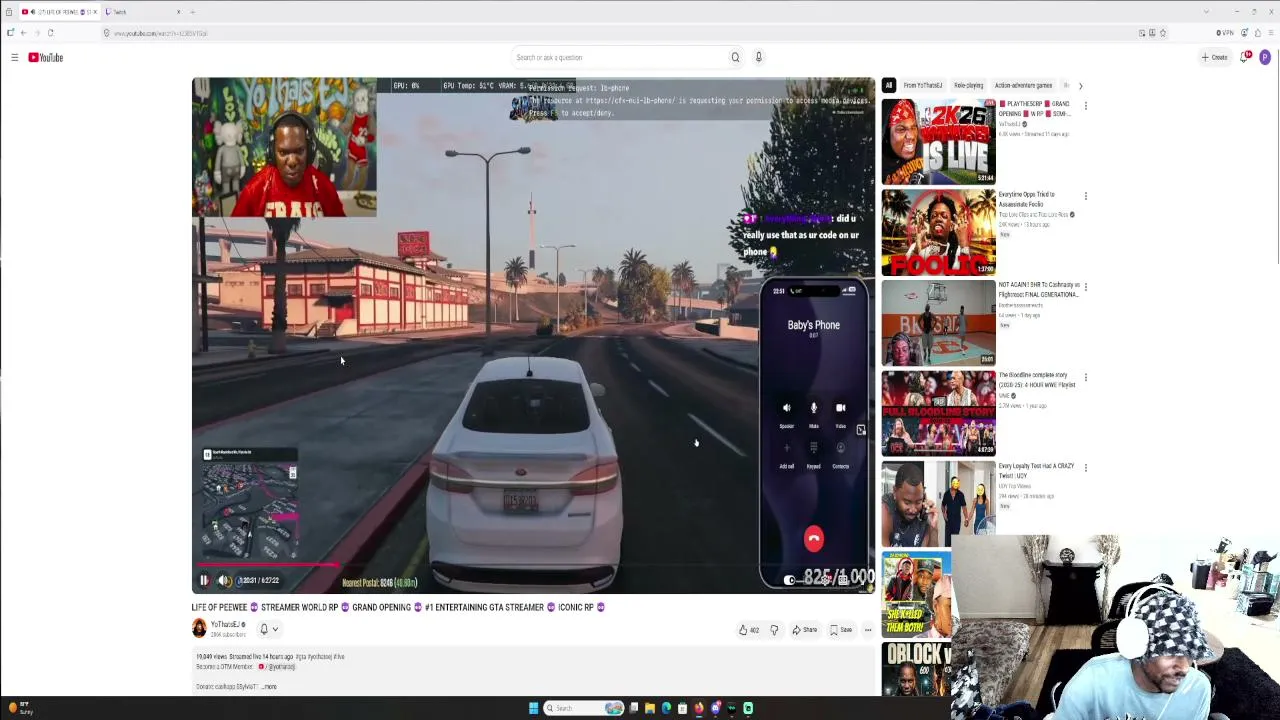Toggle the browser VPN button
The image size is (1280, 720).
tap(1225, 33)
